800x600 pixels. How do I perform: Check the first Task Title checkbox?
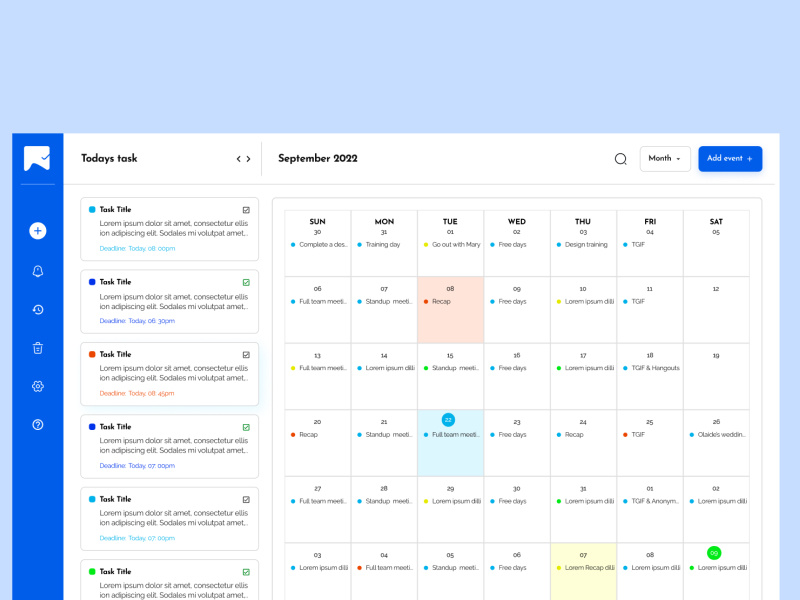245,209
